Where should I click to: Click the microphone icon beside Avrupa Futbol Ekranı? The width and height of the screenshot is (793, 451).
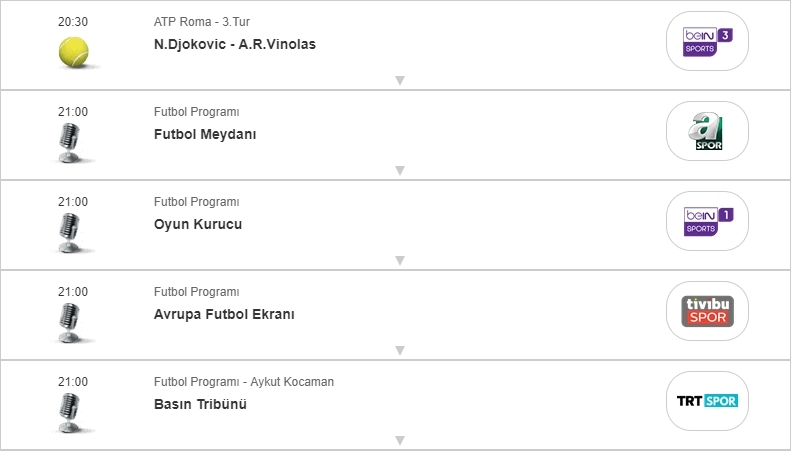click(x=70, y=322)
